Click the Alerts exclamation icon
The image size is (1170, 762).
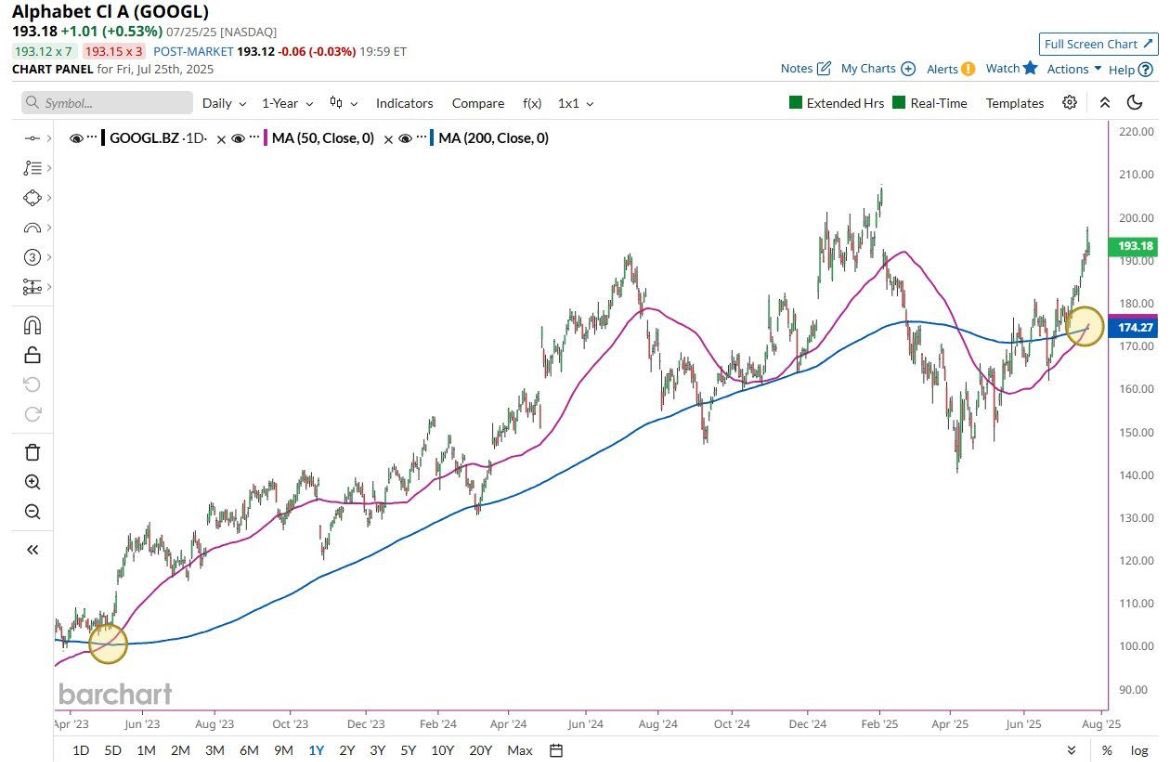(968, 69)
